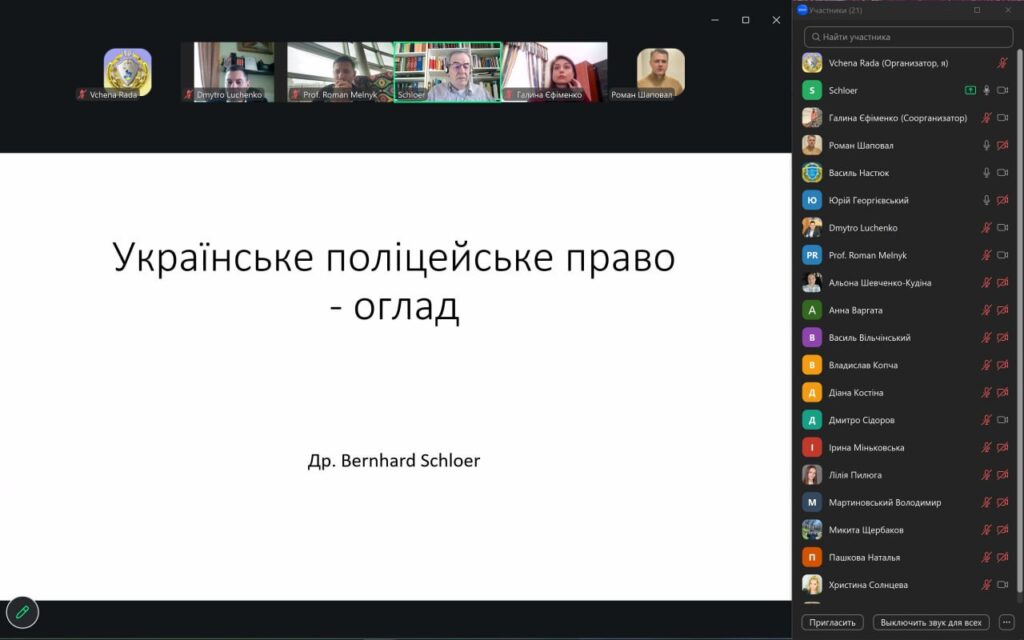Click the camera icon beside Василь Настюк
Screen dimensions: 1024x640
click(1002, 173)
